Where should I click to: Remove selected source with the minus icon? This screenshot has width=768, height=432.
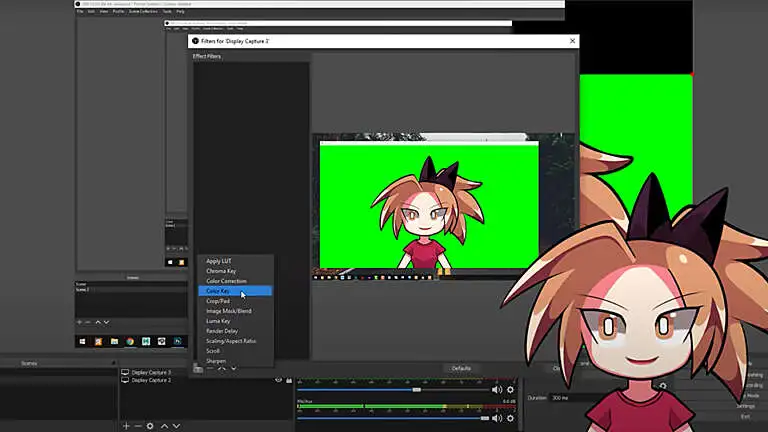click(138, 426)
